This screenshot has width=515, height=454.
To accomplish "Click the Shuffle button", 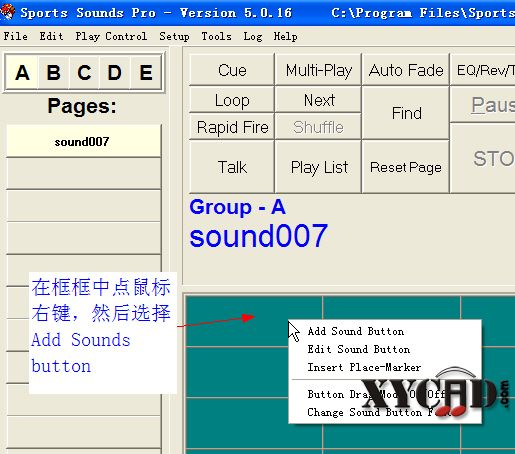I will pos(319,127).
